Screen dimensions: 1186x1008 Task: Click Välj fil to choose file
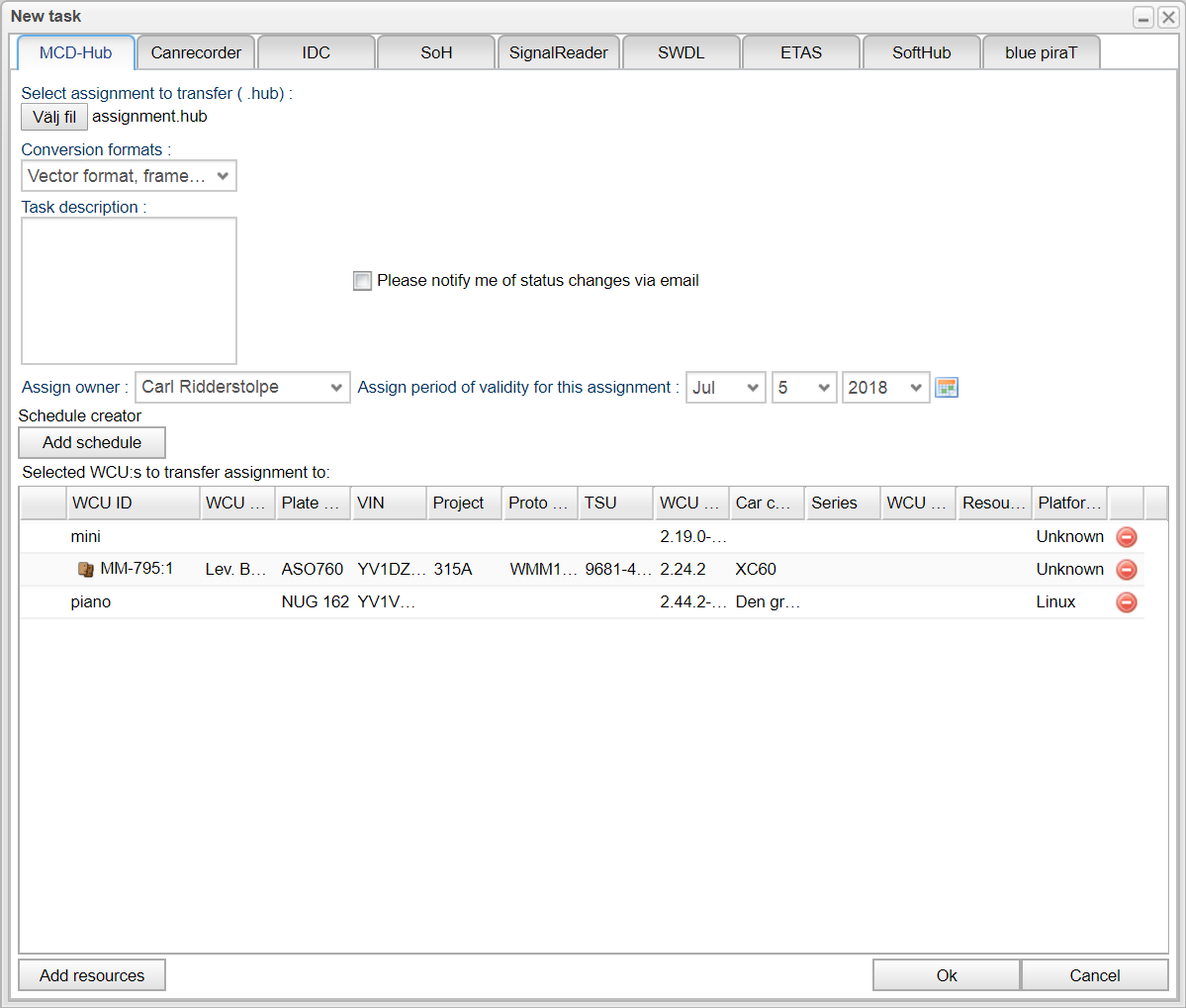[54, 117]
